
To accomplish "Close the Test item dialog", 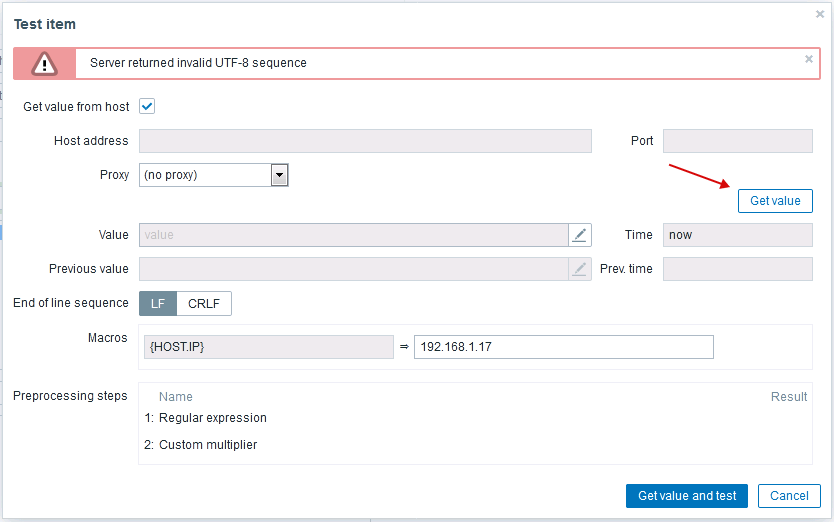I will click(x=820, y=14).
